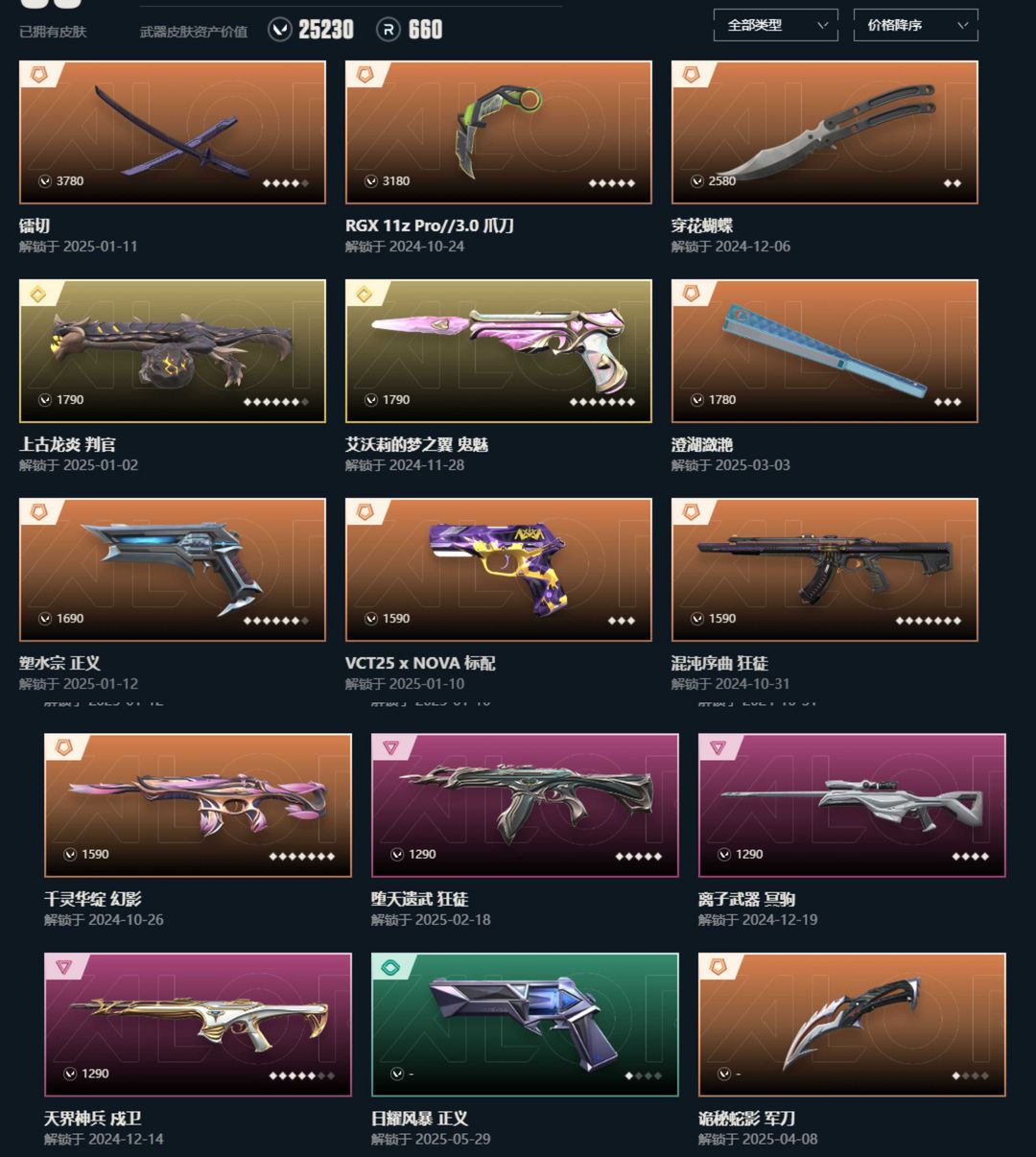The image size is (1036, 1157).
Task: Click the VP currency icon beside 25230
Action: pos(279,31)
